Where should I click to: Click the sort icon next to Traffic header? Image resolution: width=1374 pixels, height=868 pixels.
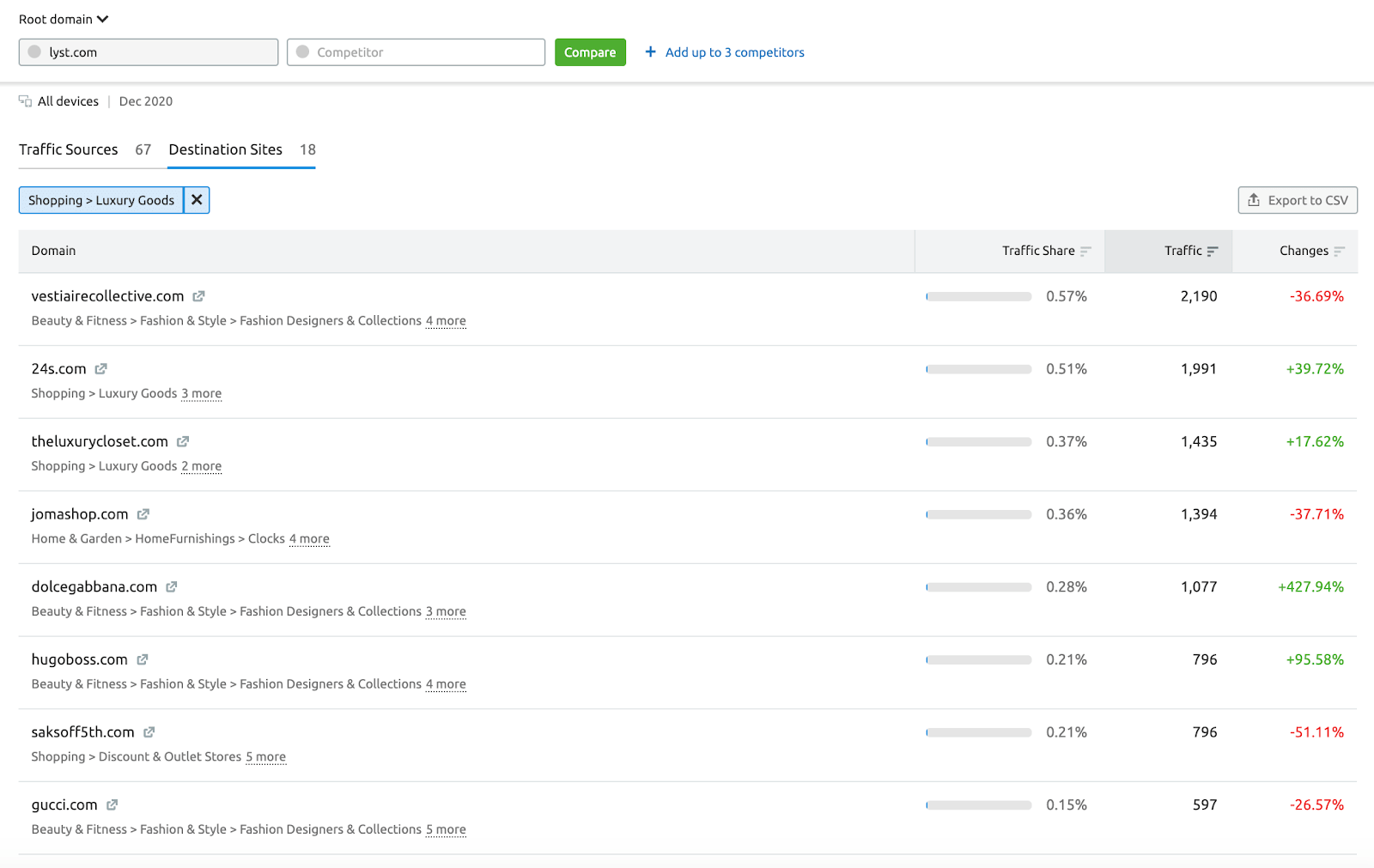[1213, 252]
